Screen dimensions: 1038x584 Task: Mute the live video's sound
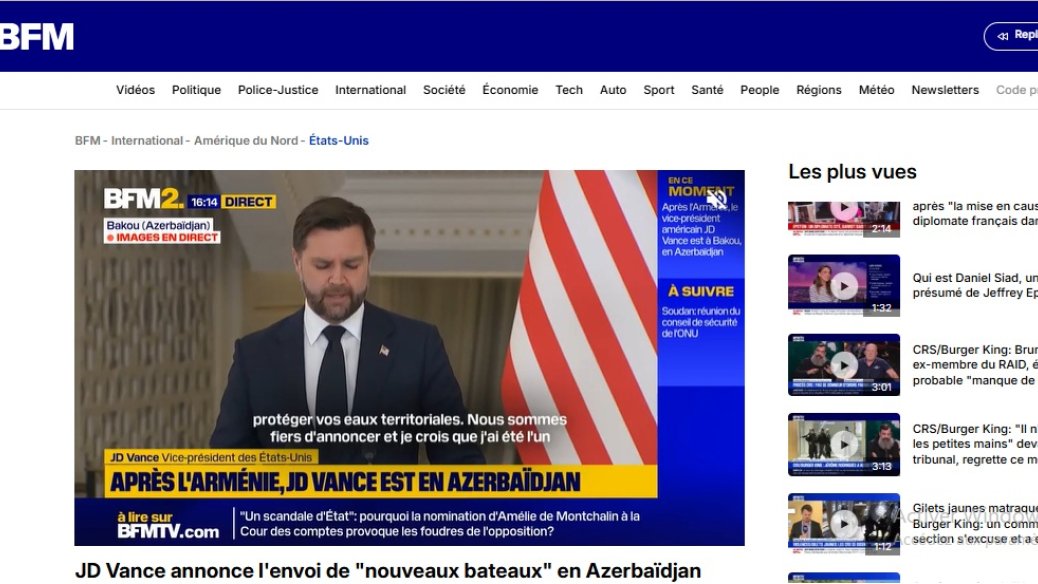[x=716, y=198]
